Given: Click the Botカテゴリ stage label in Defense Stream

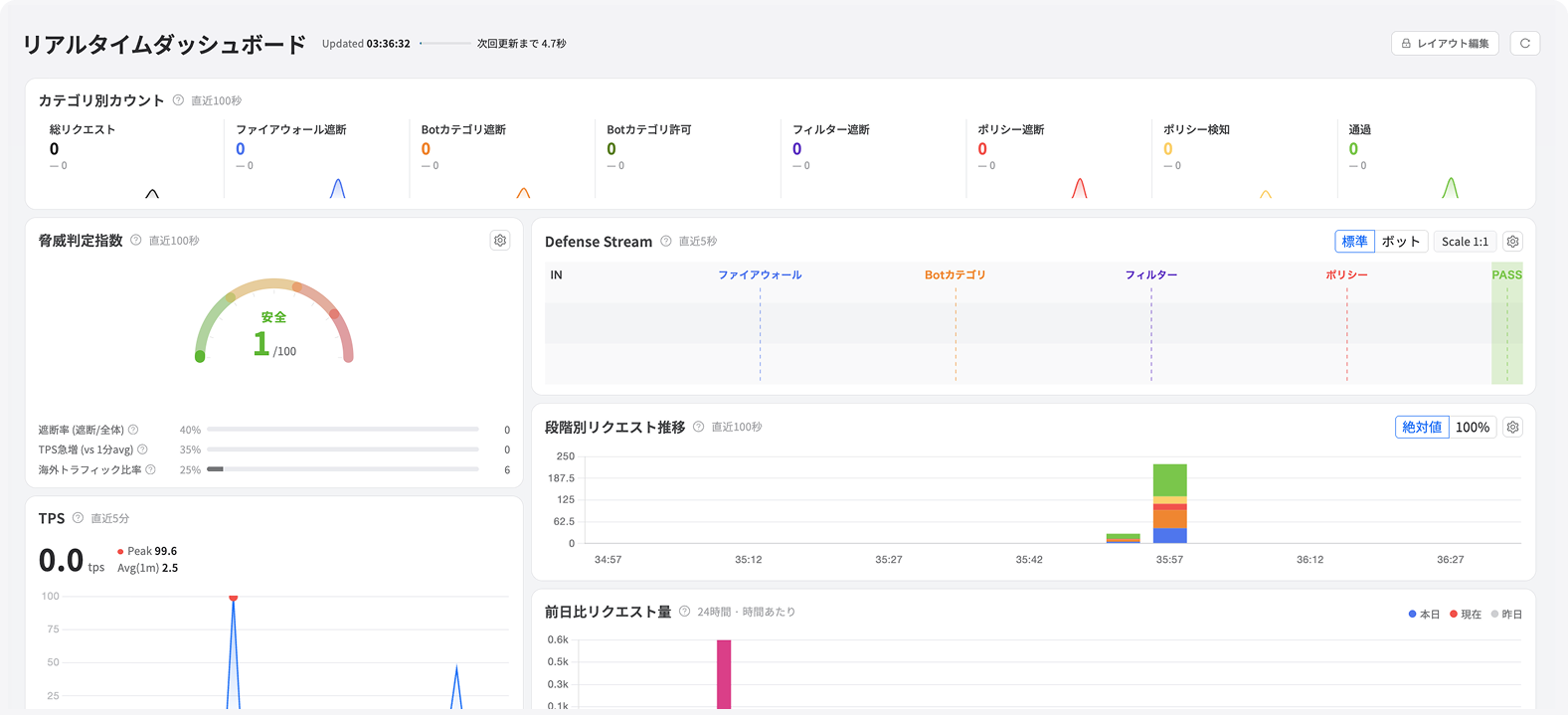Looking at the screenshot, I should point(956,274).
